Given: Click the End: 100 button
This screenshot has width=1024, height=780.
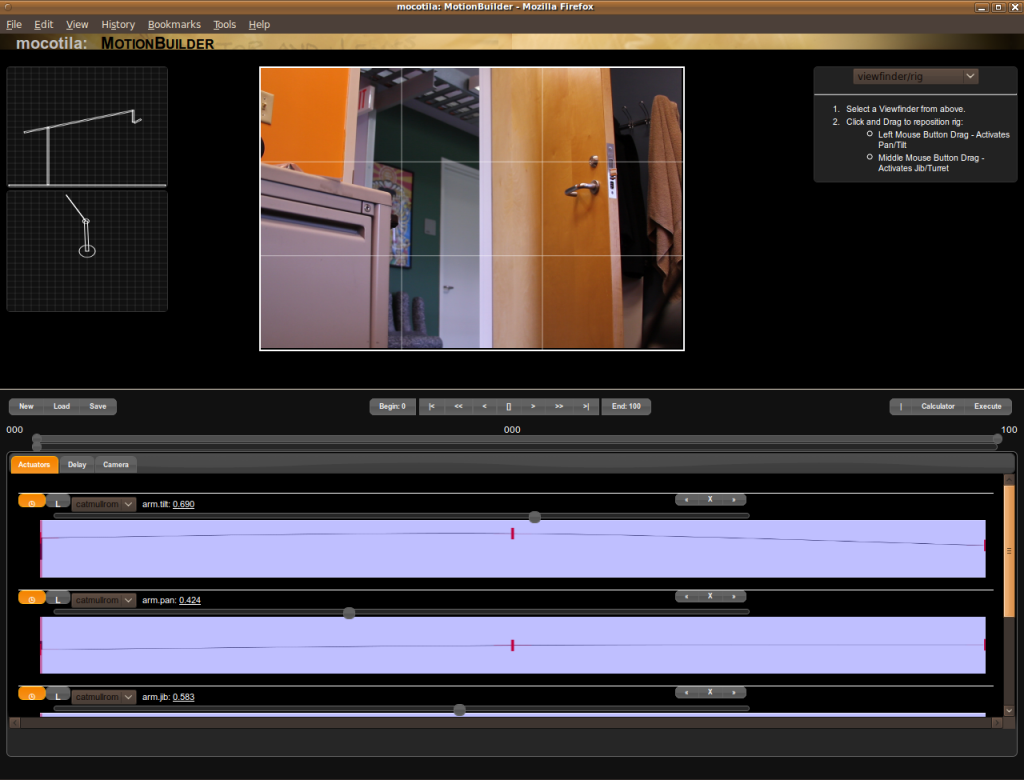Looking at the screenshot, I should point(626,406).
